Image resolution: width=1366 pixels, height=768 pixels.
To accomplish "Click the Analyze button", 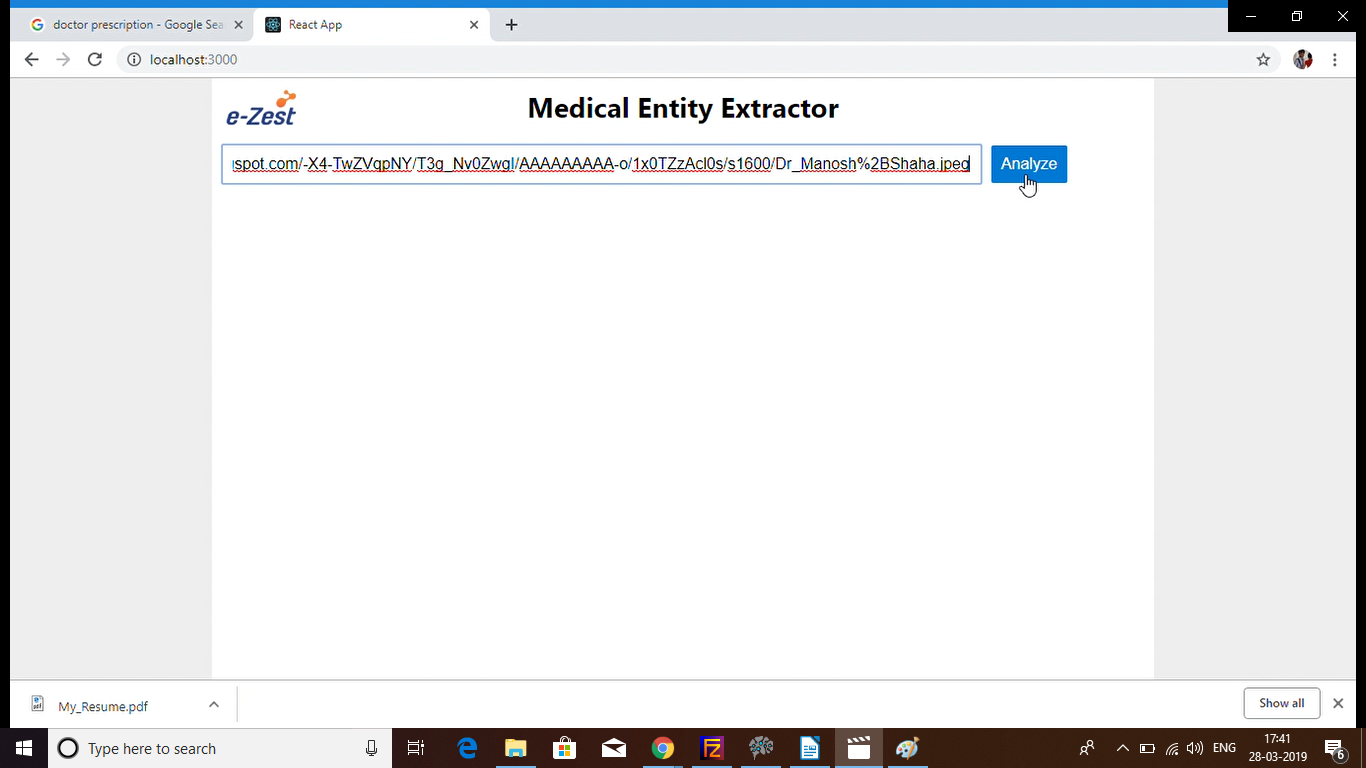I will [x=1028, y=164].
